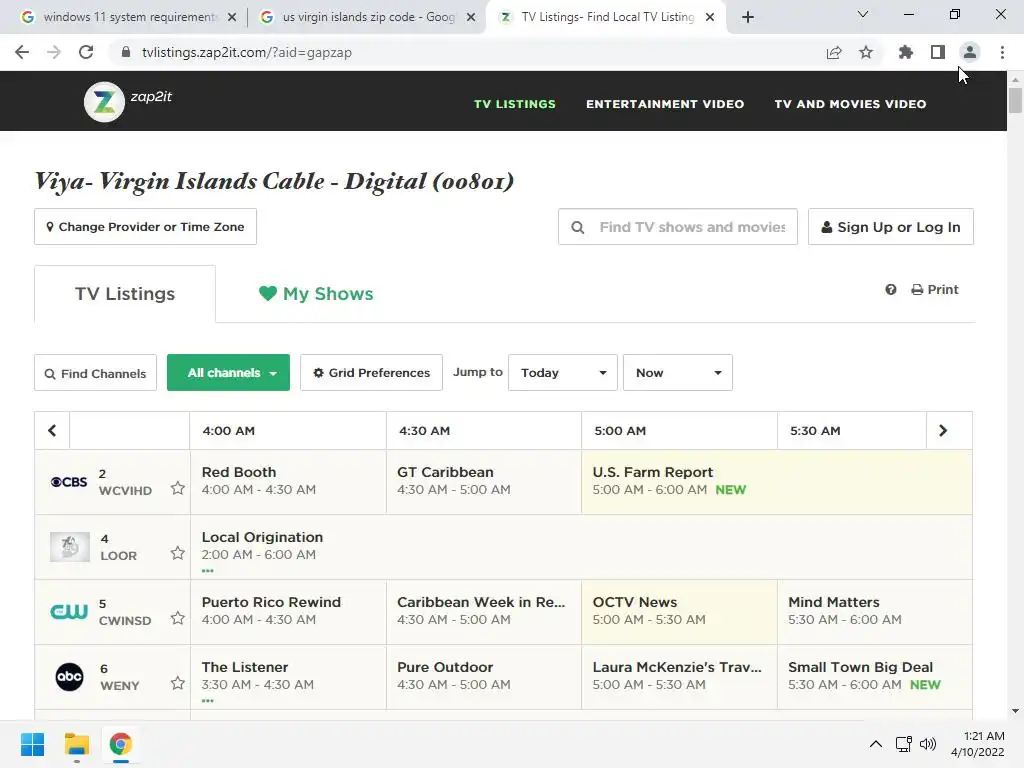The height and width of the screenshot is (768, 1024).
Task: Favorite channel 2 WCVIHD star
Action: pos(178,488)
